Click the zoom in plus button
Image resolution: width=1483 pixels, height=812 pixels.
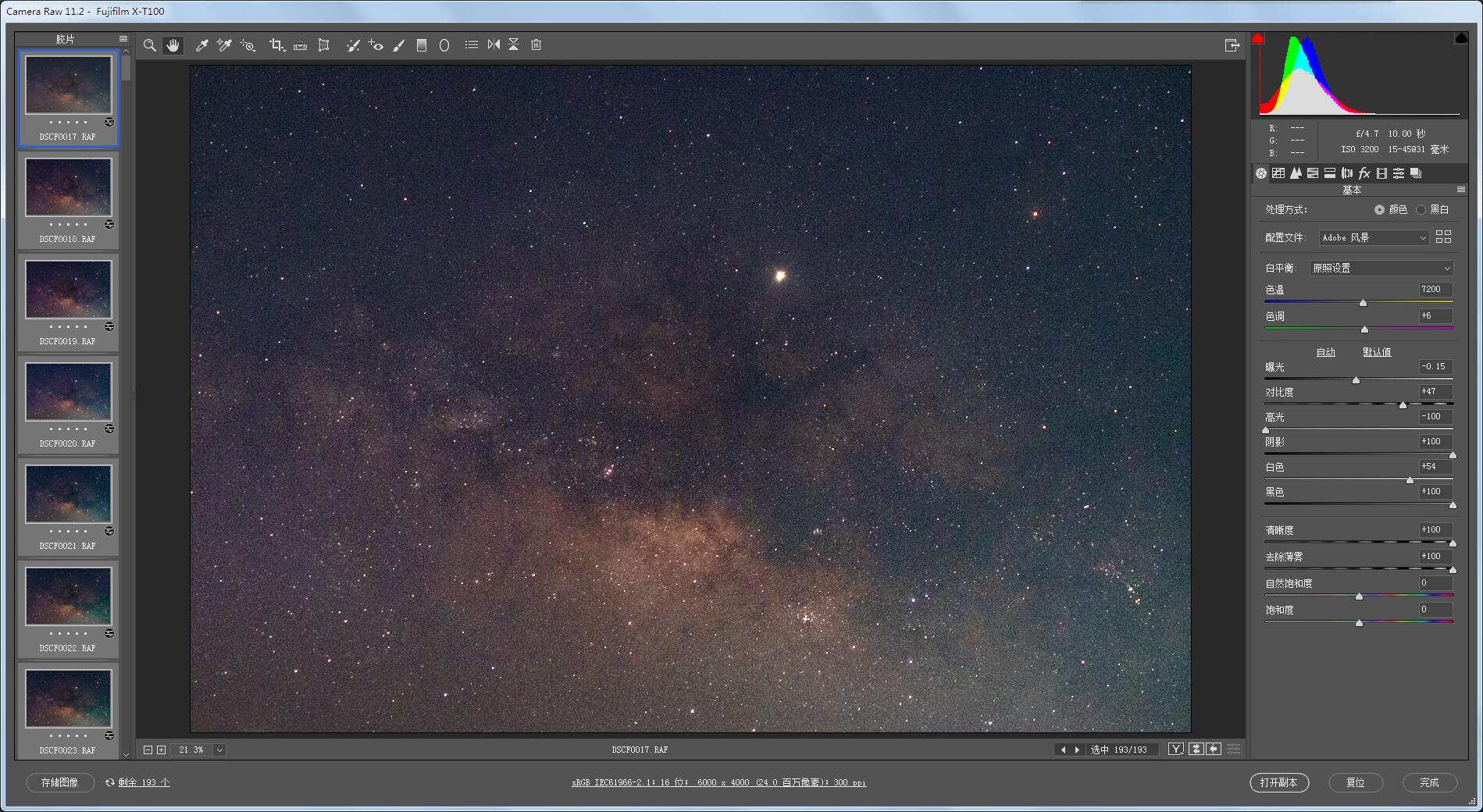(x=161, y=750)
